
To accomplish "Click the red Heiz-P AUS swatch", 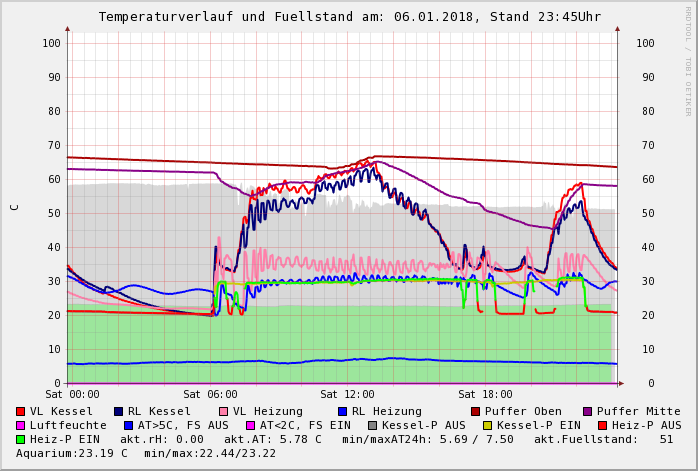I will point(603,426).
